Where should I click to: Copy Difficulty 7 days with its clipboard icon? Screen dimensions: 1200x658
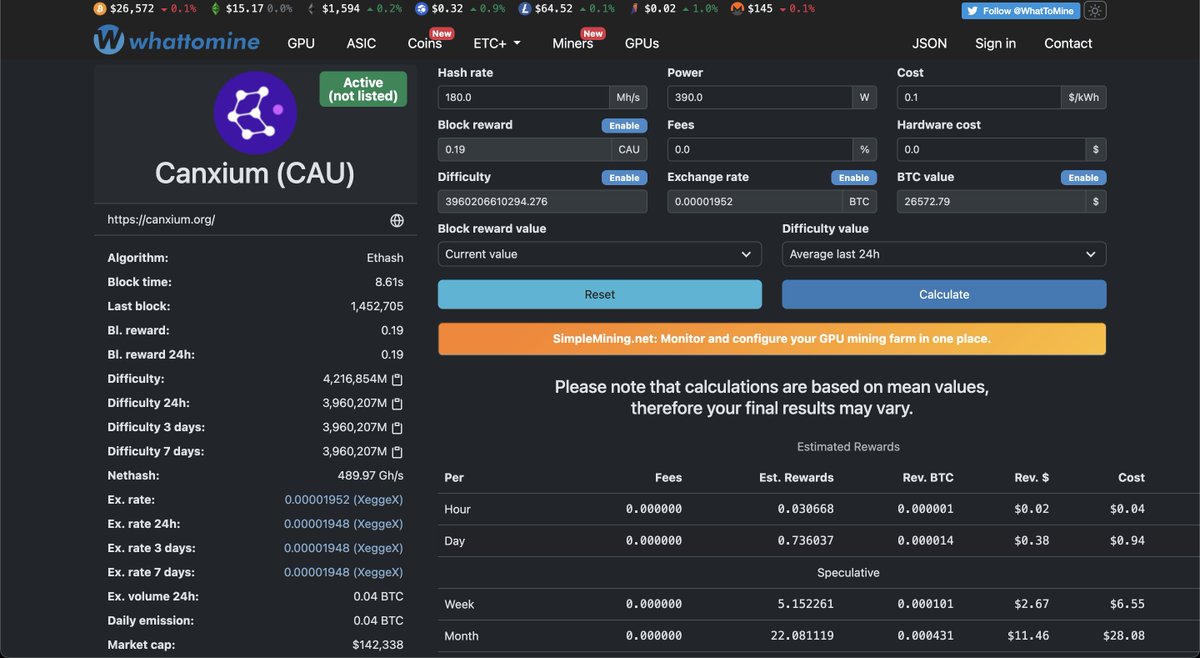point(397,452)
